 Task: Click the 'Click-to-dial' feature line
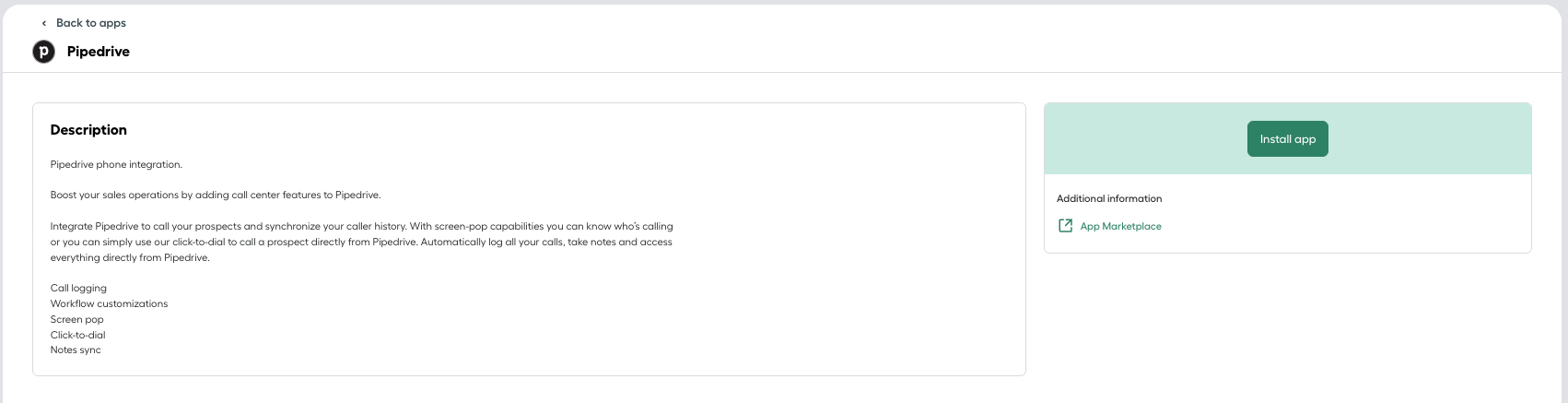(77, 335)
